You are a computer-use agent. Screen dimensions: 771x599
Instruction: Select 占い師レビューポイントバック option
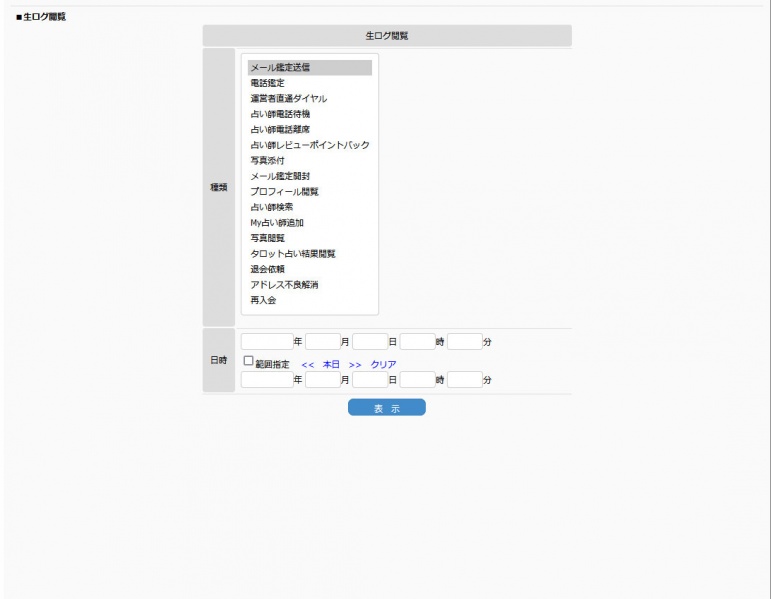pos(308,145)
